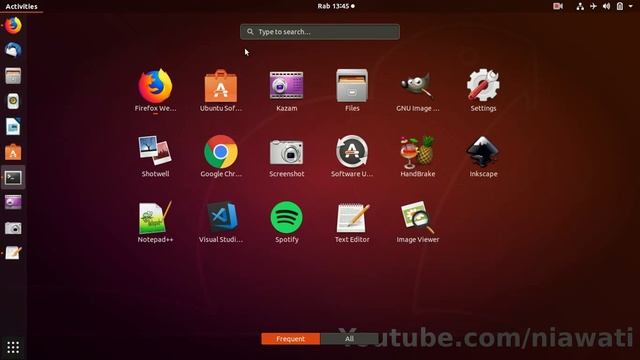Click the Activities button
Image resolution: width=640 pixels, height=360 pixels.
[x=21, y=6]
